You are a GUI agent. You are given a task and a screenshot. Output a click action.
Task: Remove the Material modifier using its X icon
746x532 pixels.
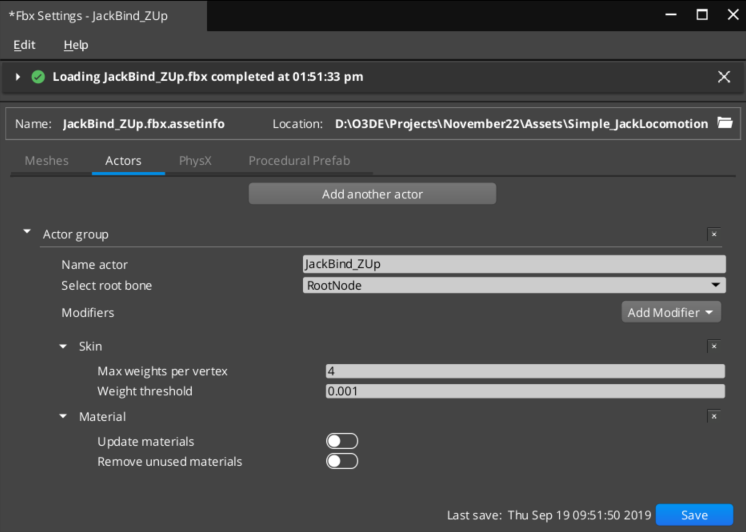coord(713,416)
